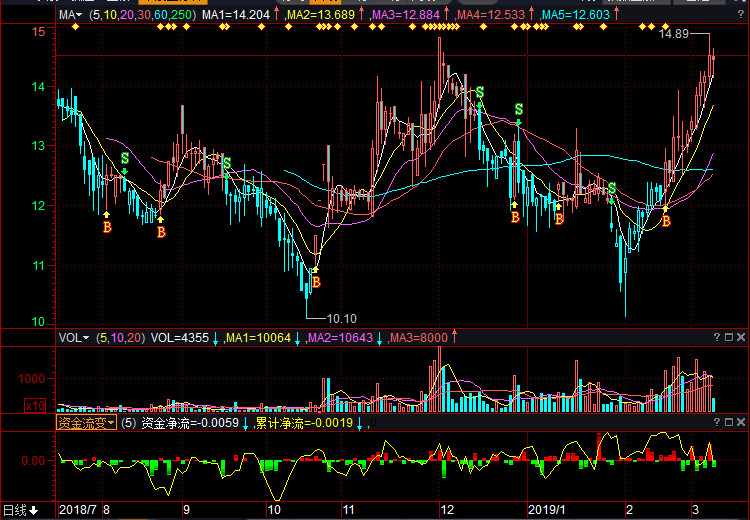Click the B buy marker at 10.10 low
750x520 pixels.
316,282
